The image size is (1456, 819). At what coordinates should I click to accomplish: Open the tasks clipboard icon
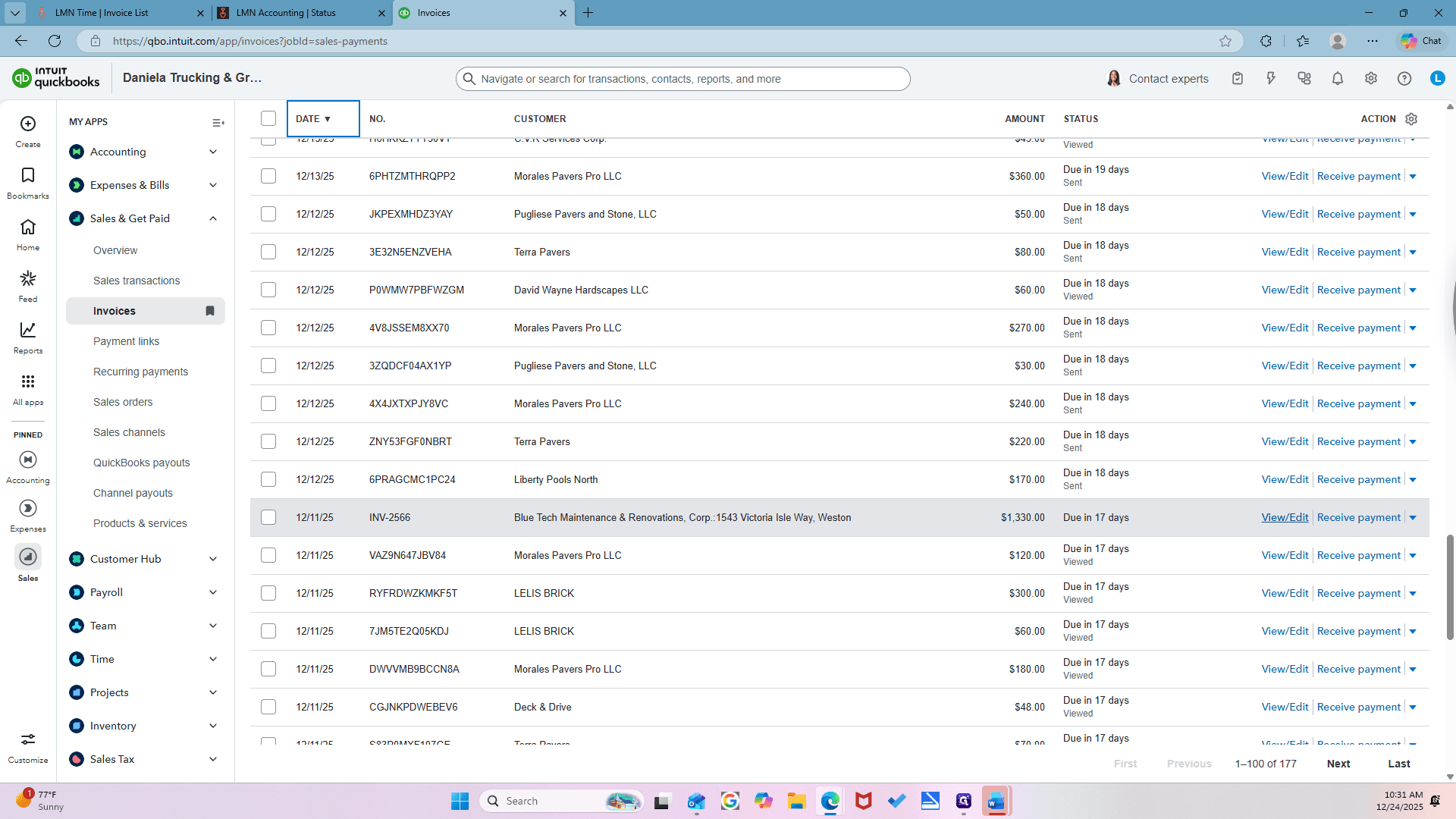click(1238, 78)
